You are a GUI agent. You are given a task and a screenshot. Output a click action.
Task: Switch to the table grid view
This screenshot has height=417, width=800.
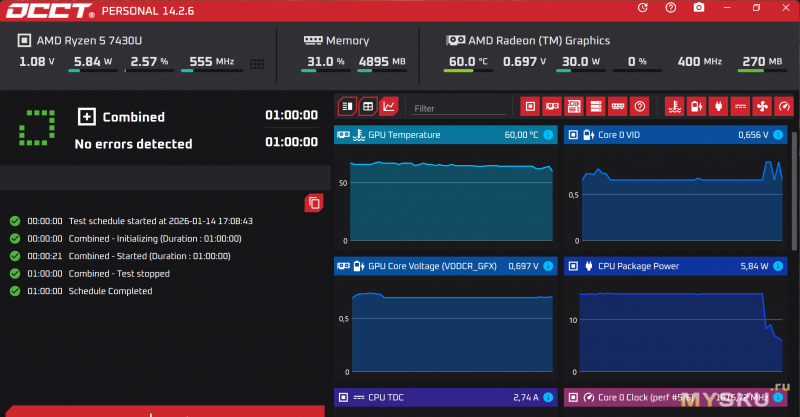coord(368,106)
